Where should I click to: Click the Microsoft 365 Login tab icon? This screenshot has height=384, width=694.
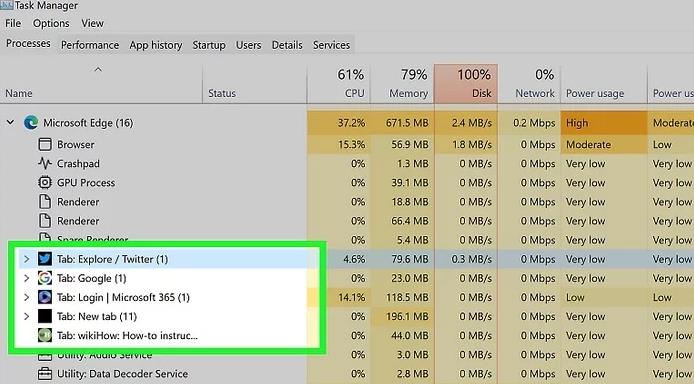(x=45, y=297)
